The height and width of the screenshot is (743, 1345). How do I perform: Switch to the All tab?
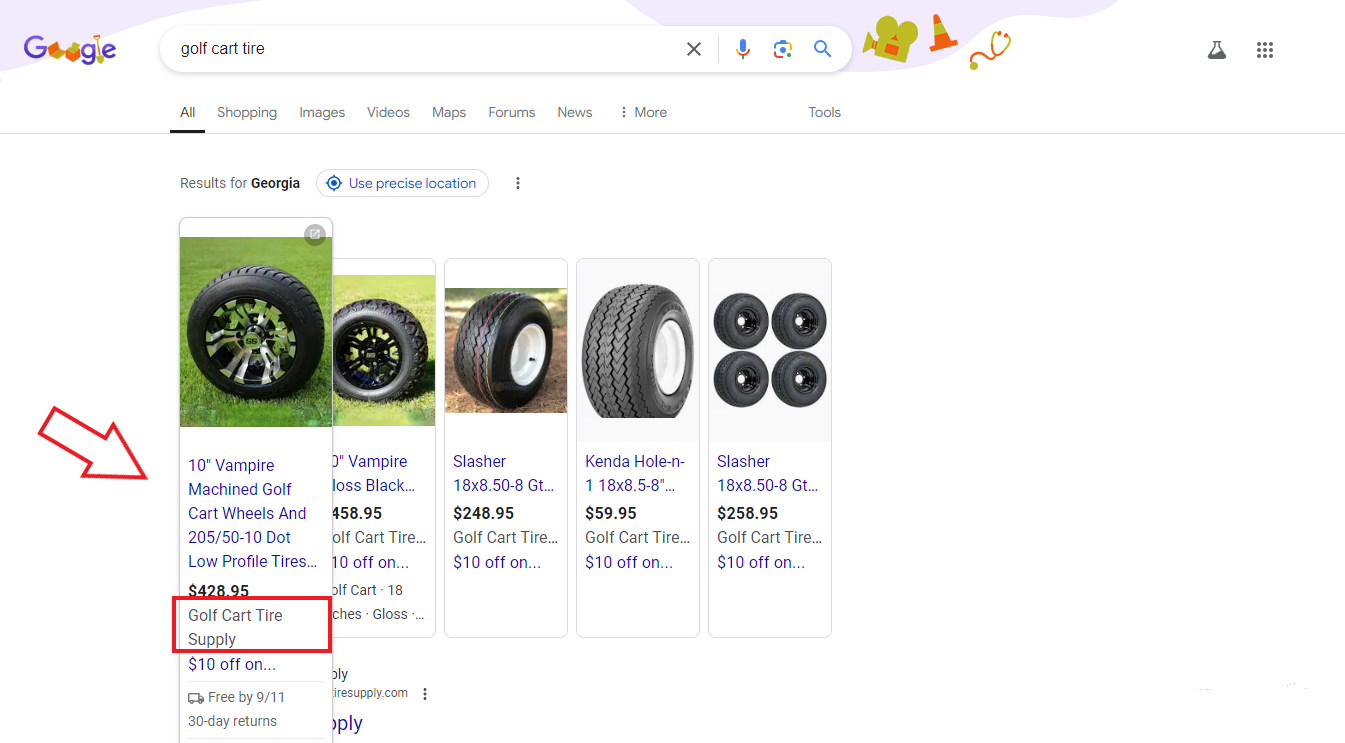[187, 112]
